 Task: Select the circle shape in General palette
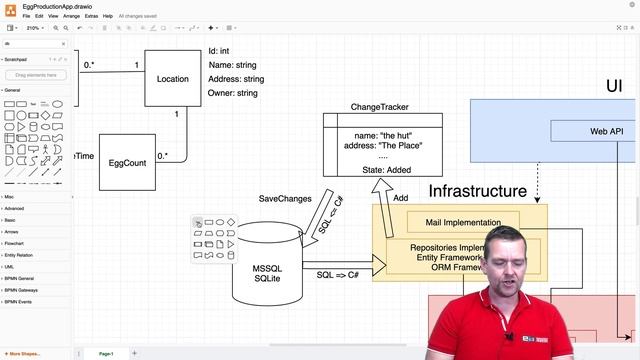21,116
